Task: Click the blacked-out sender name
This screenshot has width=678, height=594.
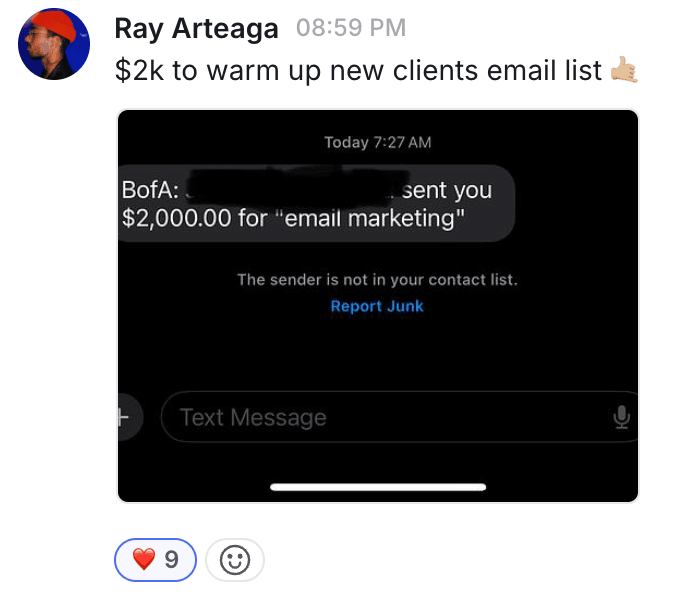Action: coord(290,187)
